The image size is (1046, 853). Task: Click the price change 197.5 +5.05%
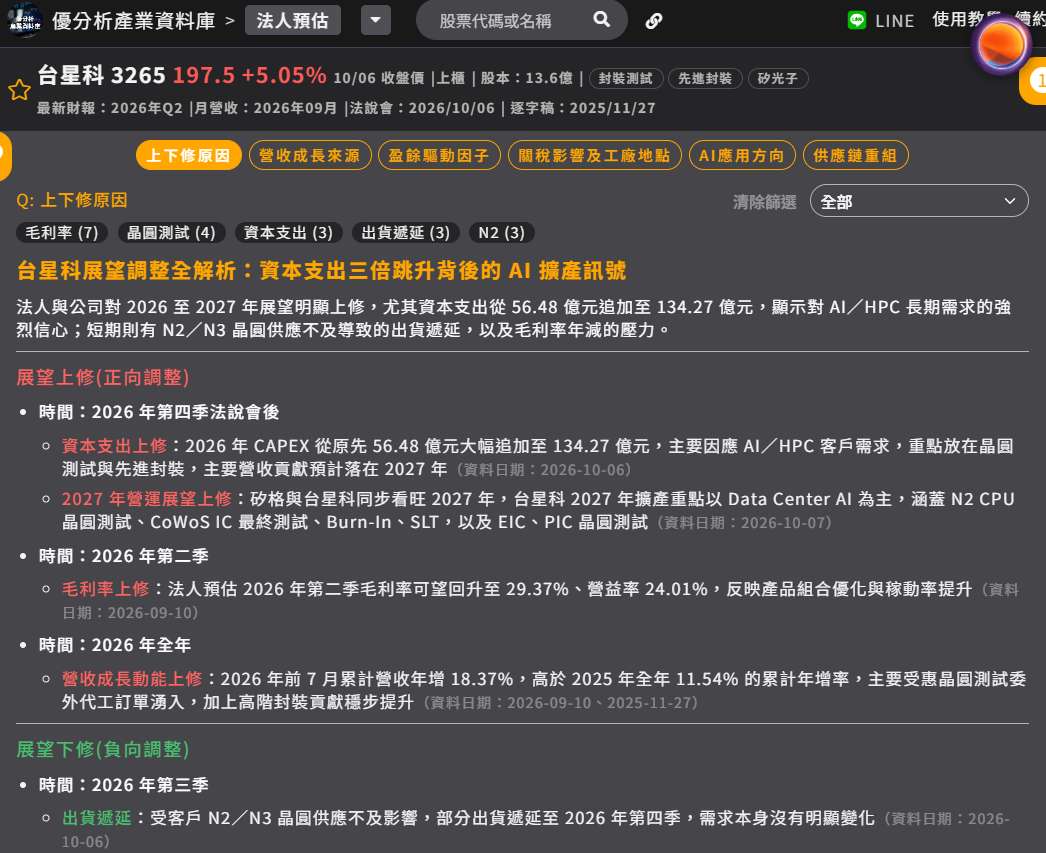tap(249, 75)
